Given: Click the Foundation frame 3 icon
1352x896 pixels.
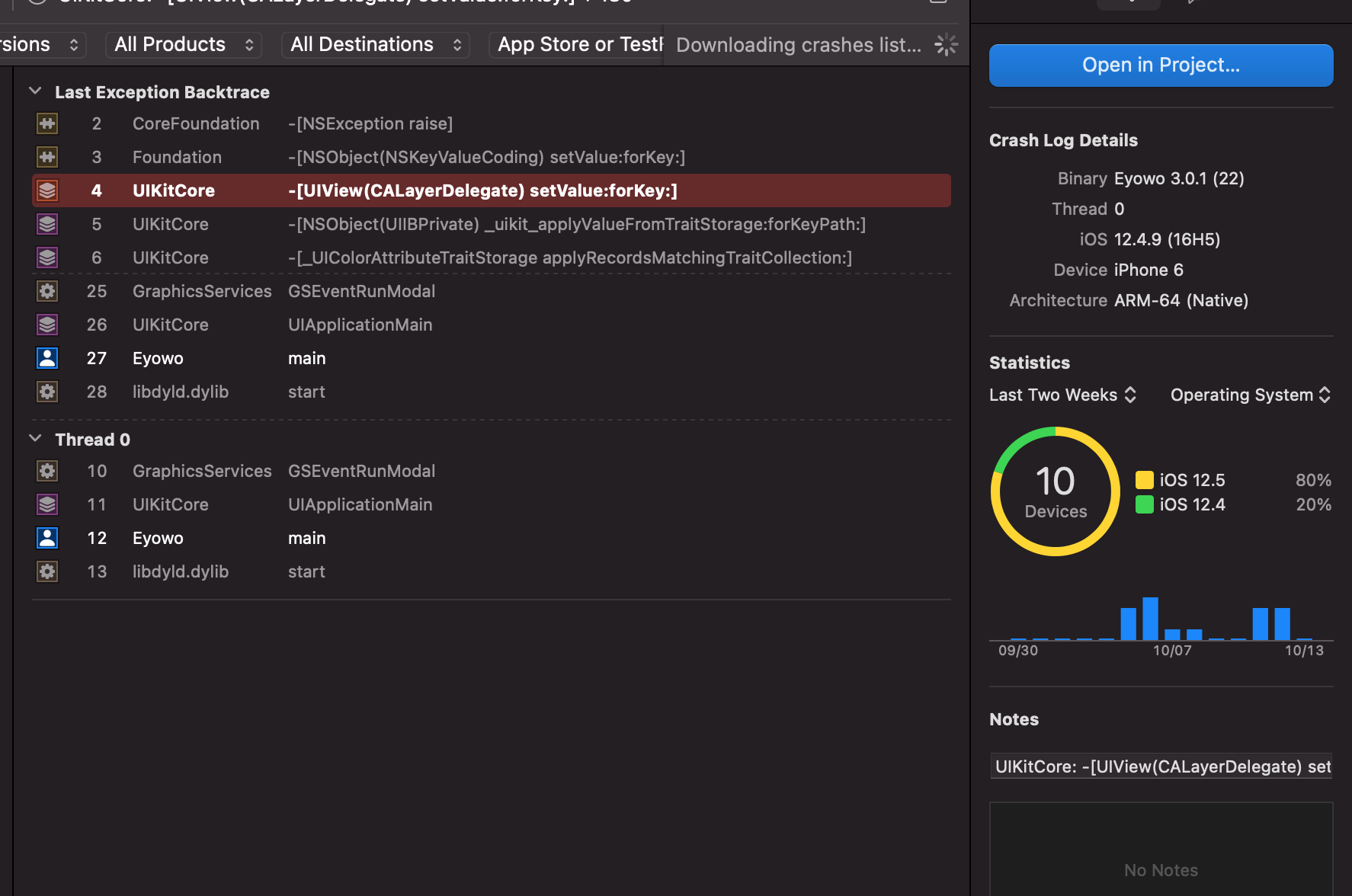Looking at the screenshot, I should (47, 157).
